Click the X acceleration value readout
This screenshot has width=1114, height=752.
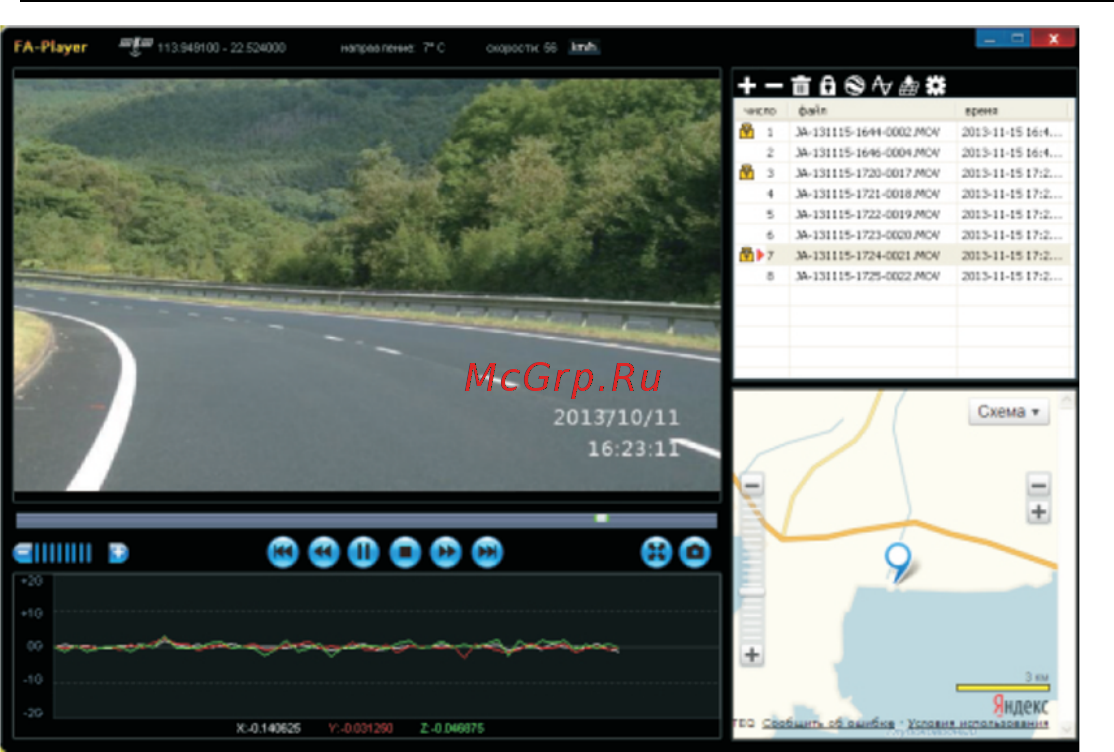click(x=269, y=729)
